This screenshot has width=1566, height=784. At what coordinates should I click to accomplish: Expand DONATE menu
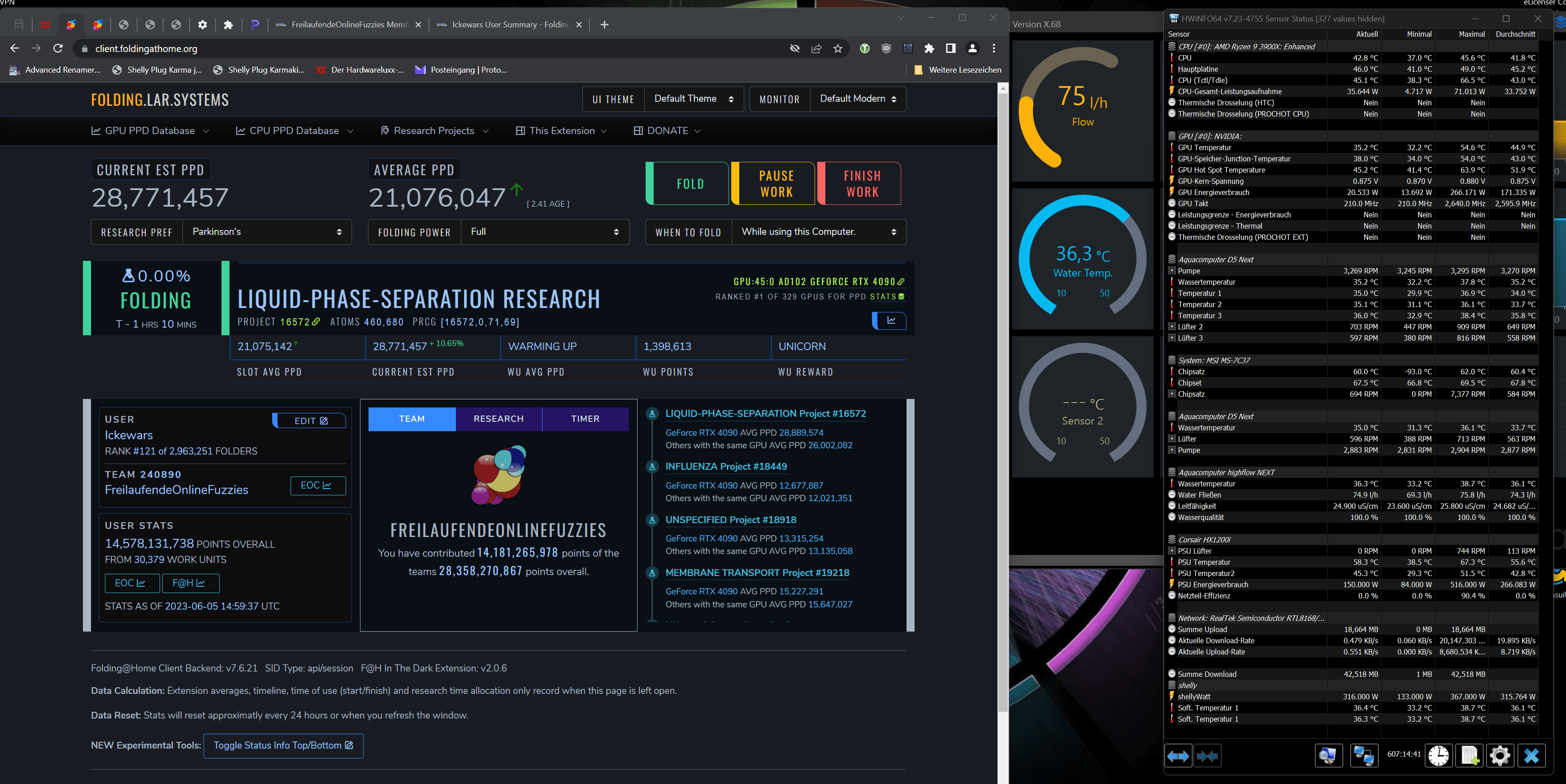click(x=667, y=131)
